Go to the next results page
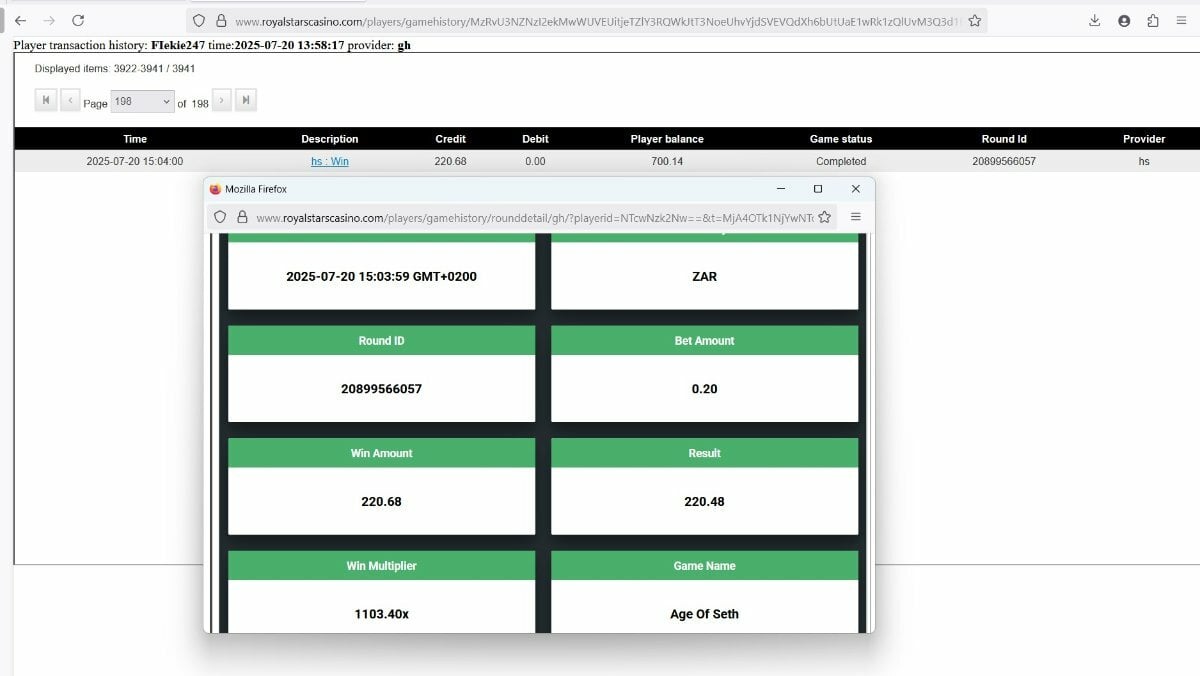The width and height of the screenshot is (1200, 676). [222, 100]
